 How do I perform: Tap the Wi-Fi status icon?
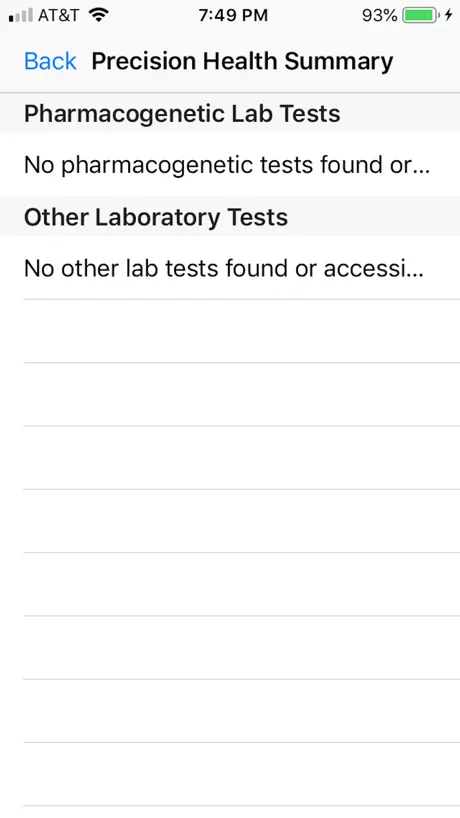click(98, 15)
